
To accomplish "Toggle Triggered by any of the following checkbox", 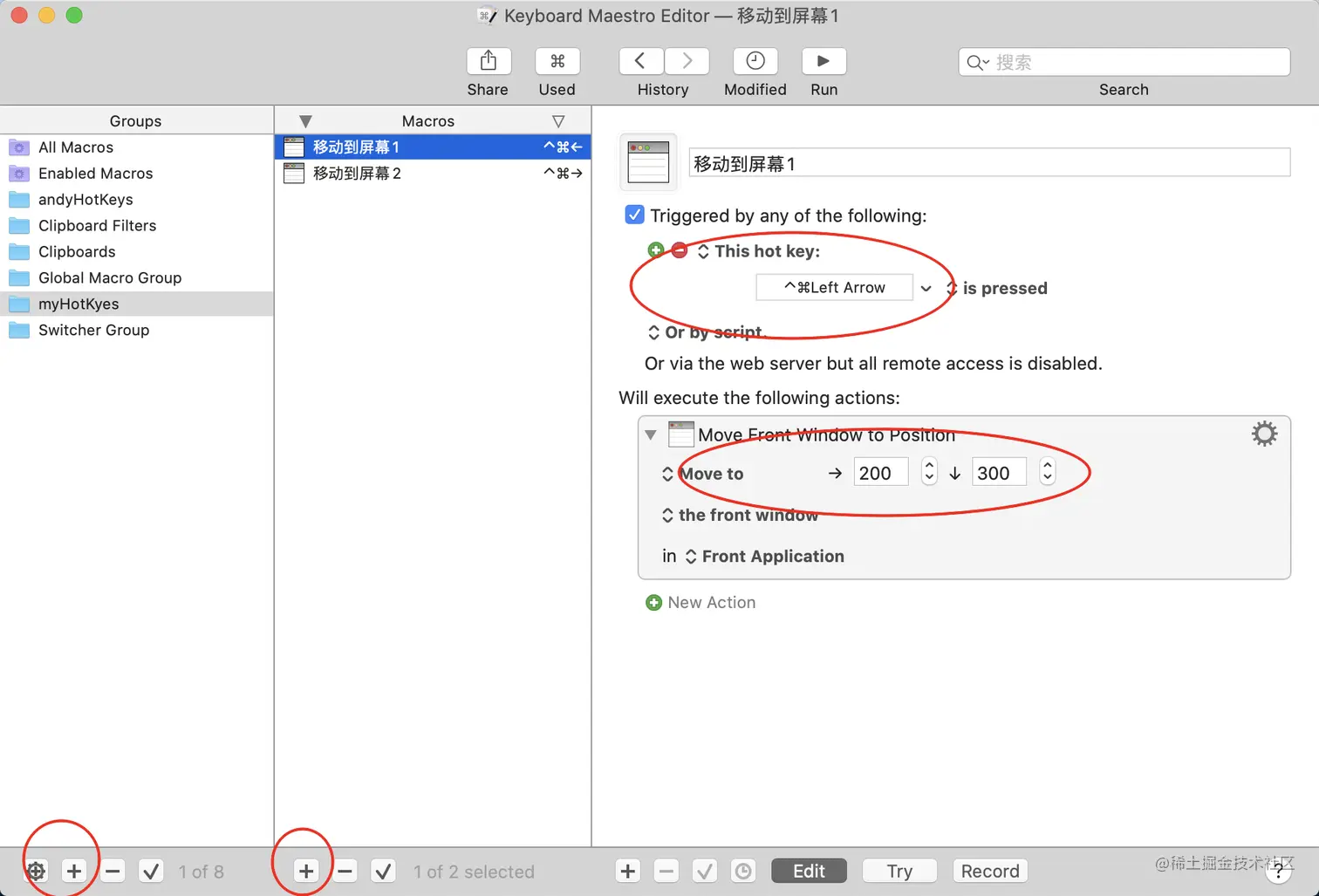I will tap(634, 215).
